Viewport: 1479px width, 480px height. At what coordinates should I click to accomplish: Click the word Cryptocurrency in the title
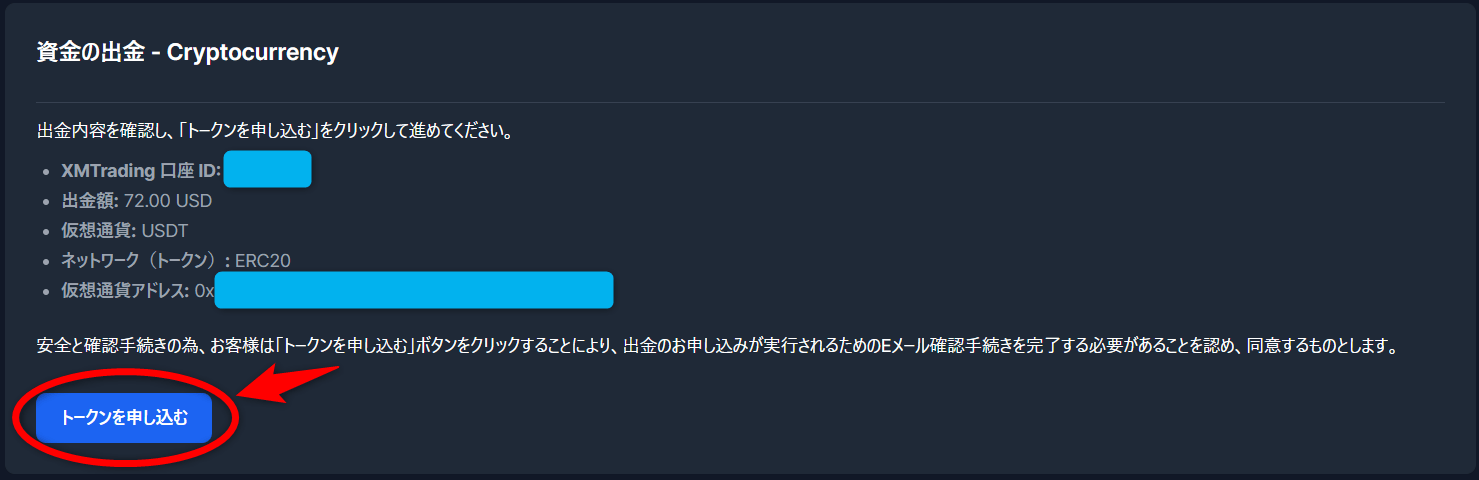coord(253,52)
